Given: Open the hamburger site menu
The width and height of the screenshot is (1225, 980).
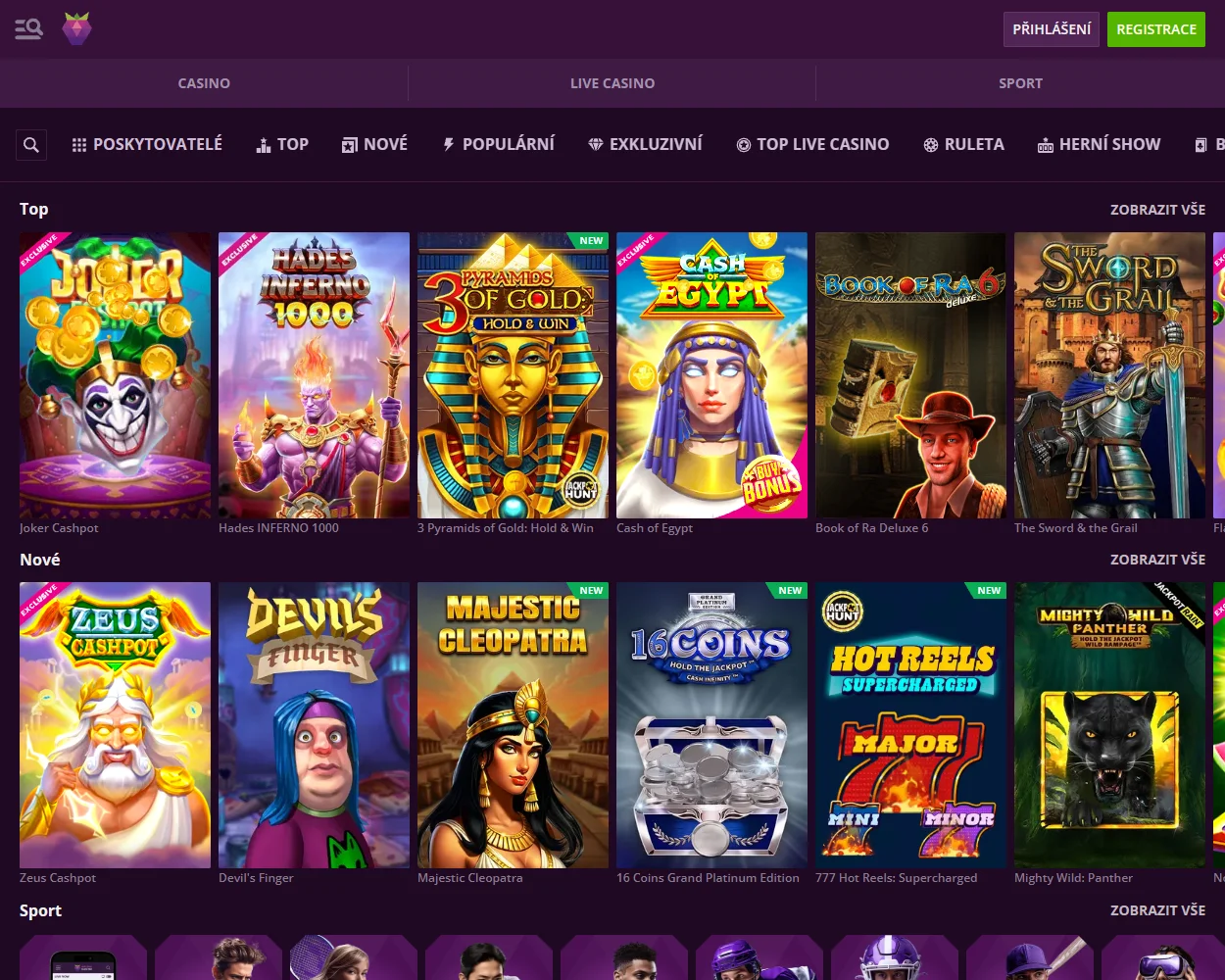Looking at the screenshot, I should (28, 28).
